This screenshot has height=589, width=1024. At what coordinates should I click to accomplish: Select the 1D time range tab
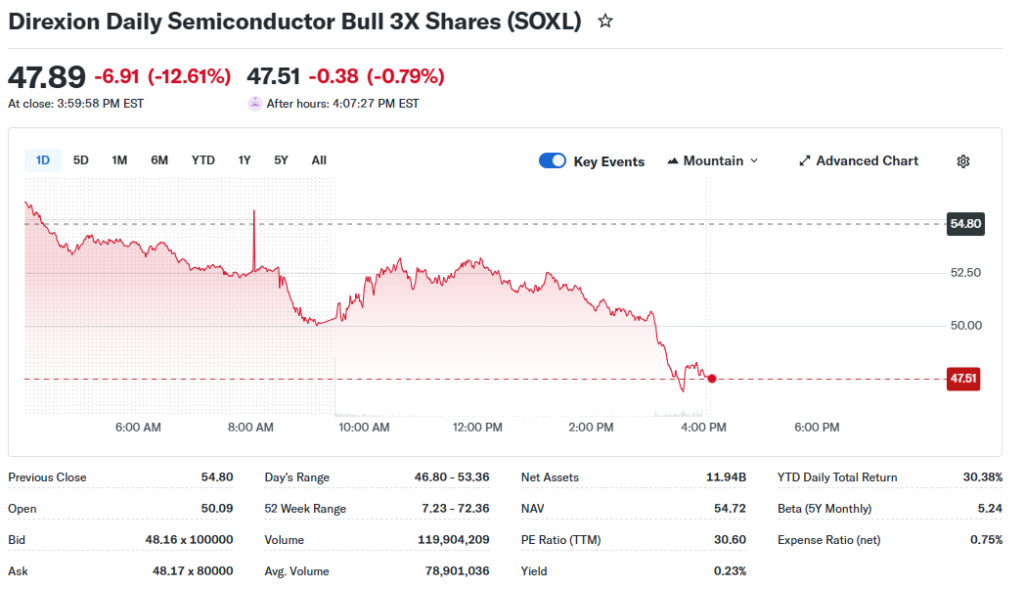(43, 160)
